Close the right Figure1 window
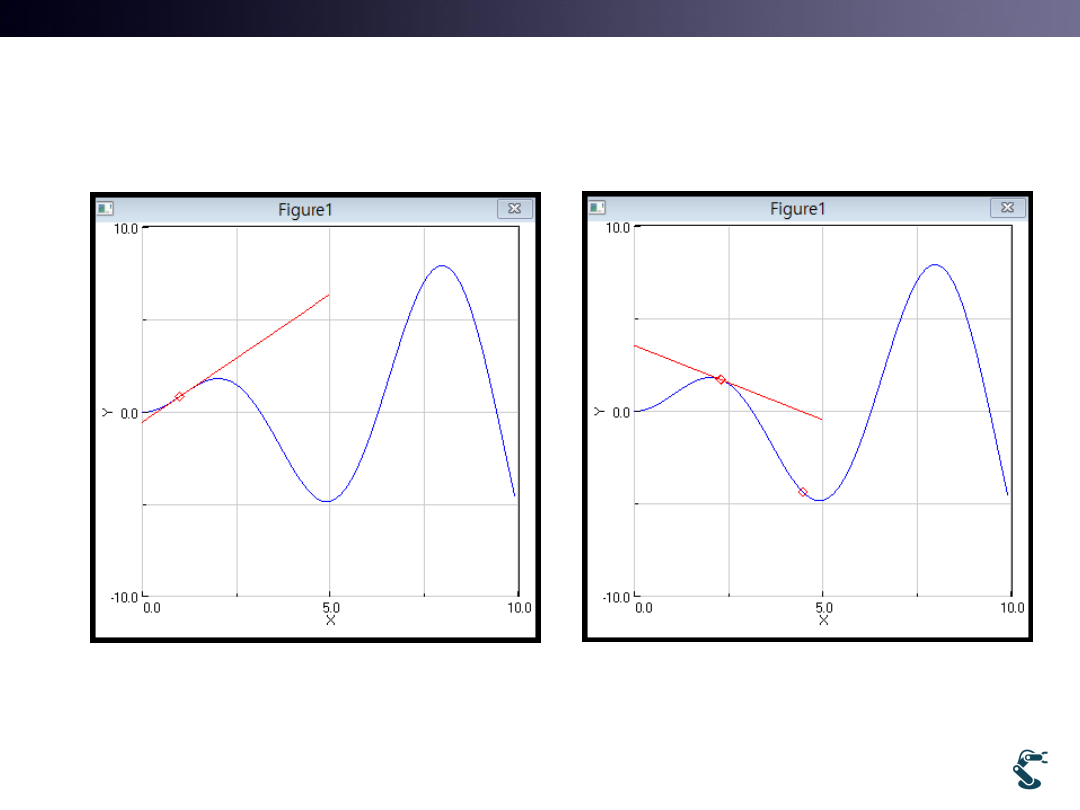1080x810 pixels. 1007,208
